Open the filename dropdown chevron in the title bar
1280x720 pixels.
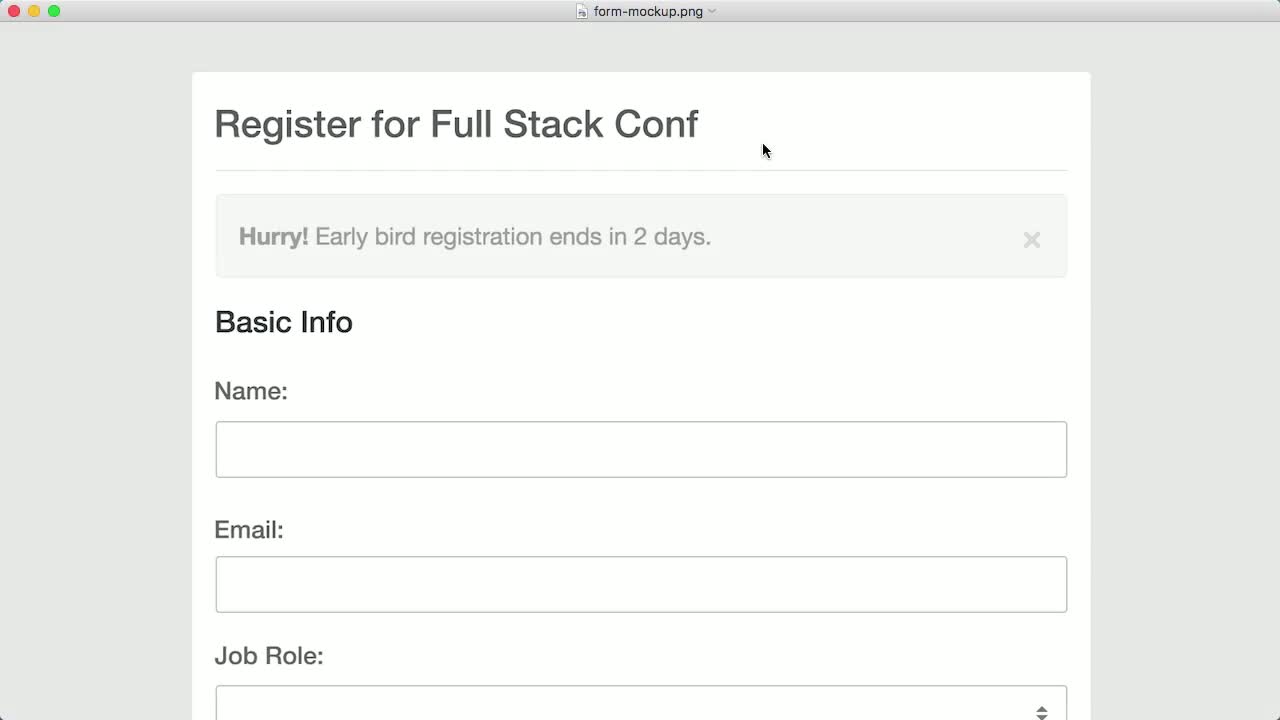pos(711,11)
